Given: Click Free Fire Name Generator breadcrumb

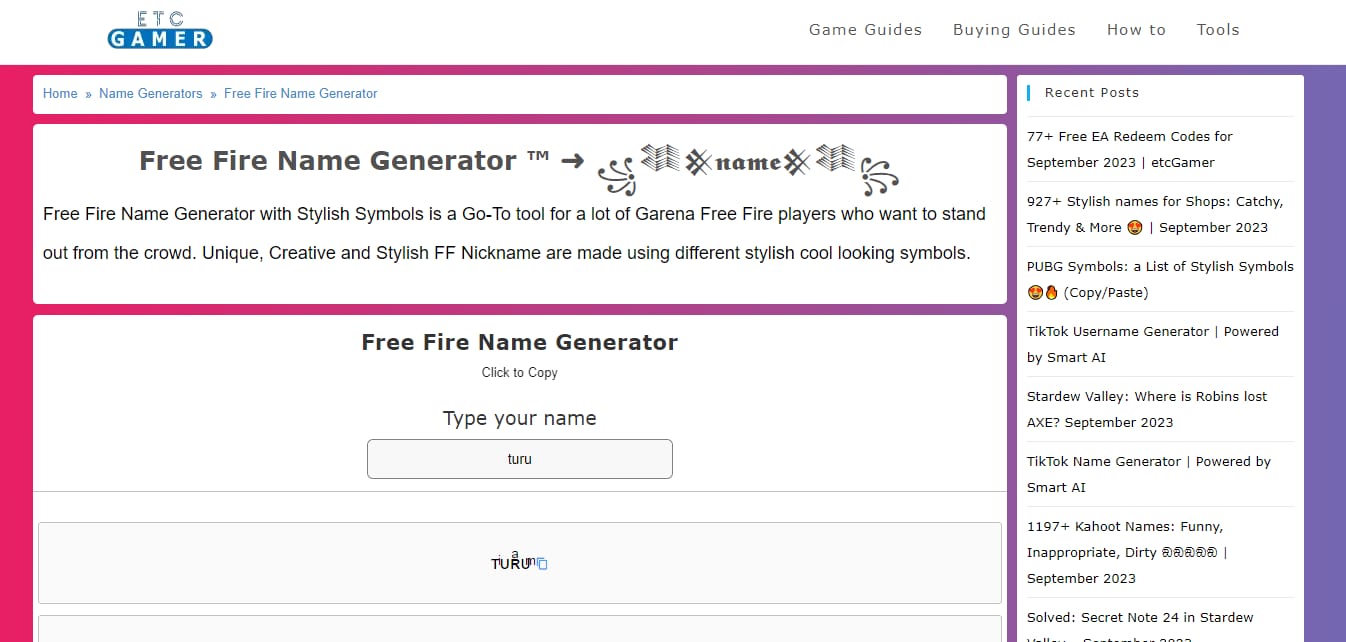Looking at the screenshot, I should [x=301, y=93].
